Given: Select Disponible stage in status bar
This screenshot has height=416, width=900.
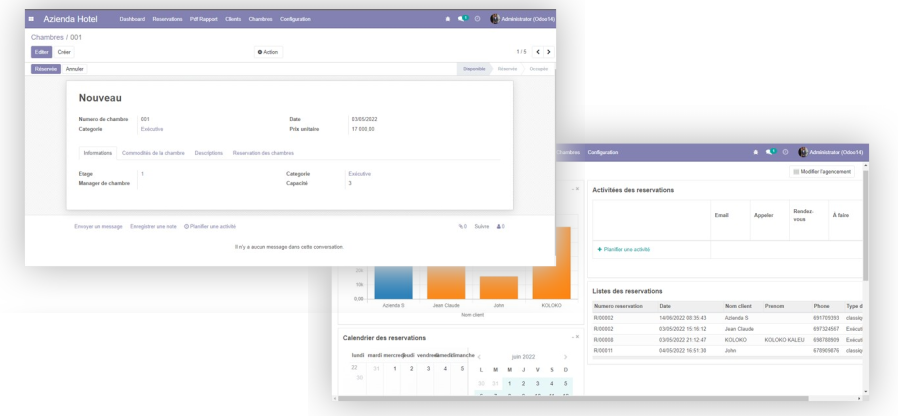Looking at the screenshot, I should [x=474, y=69].
